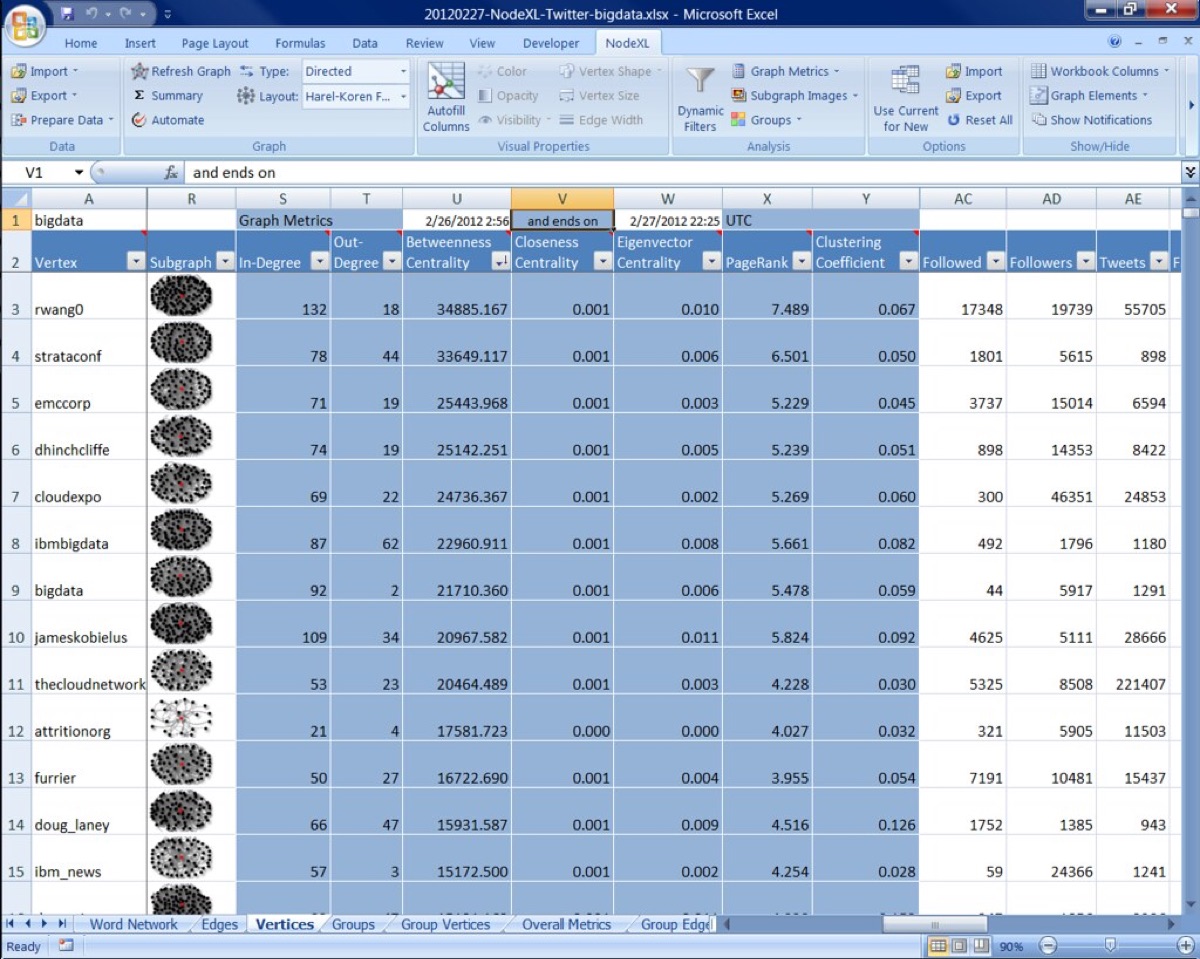Click Export in Options group
This screenshot has height=959, width=1200.
[x=974, y=96]
